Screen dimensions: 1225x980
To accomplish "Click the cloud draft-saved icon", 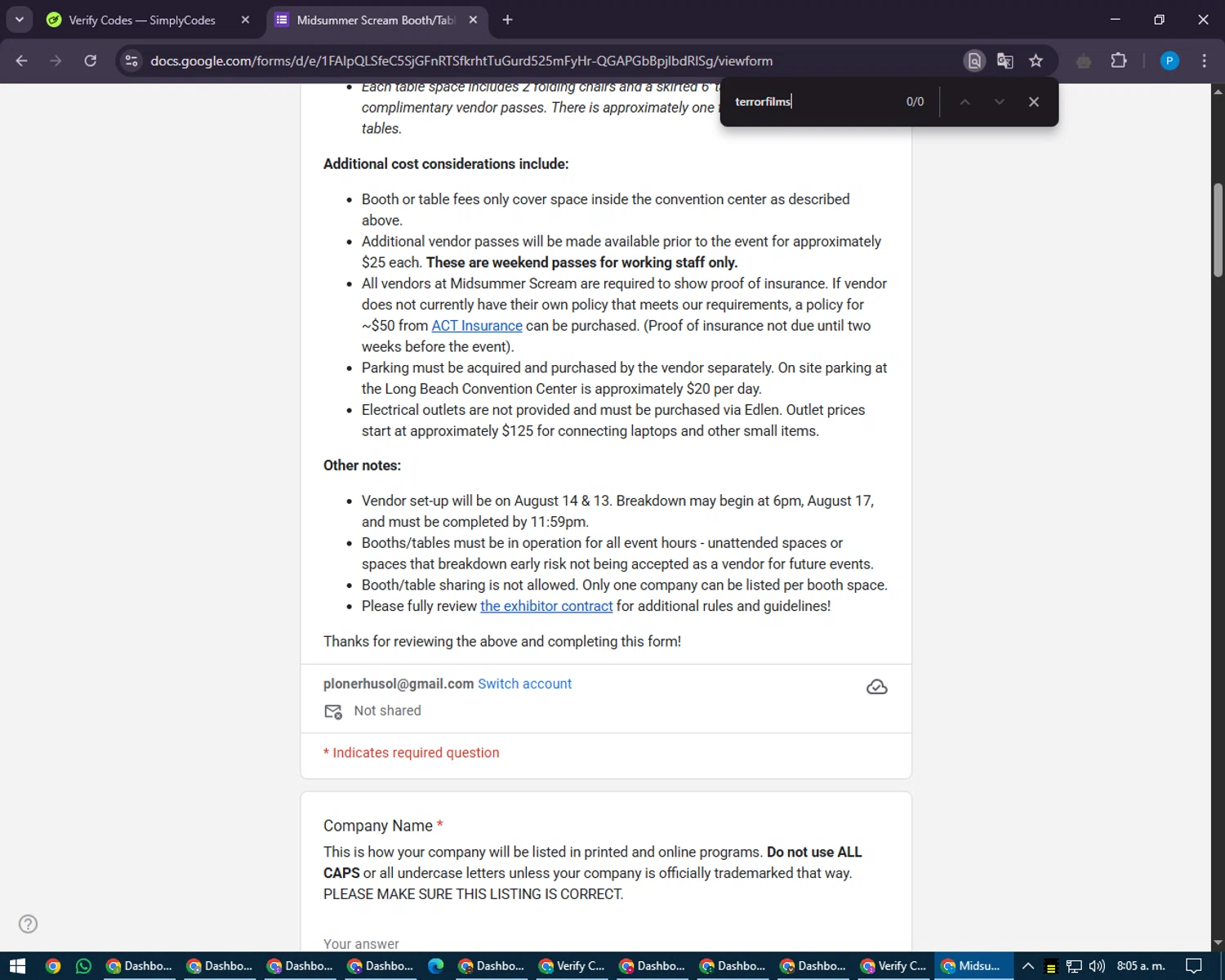I will pos(876,687).
